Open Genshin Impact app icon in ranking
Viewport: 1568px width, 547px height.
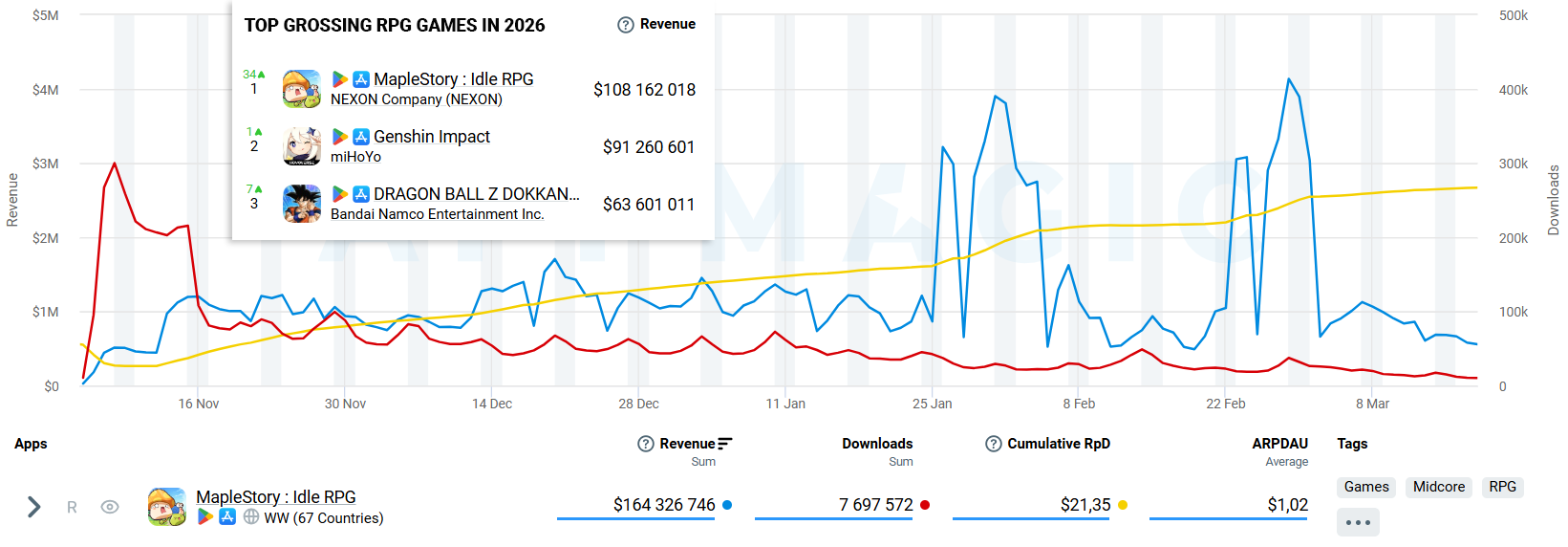[302, 146]
